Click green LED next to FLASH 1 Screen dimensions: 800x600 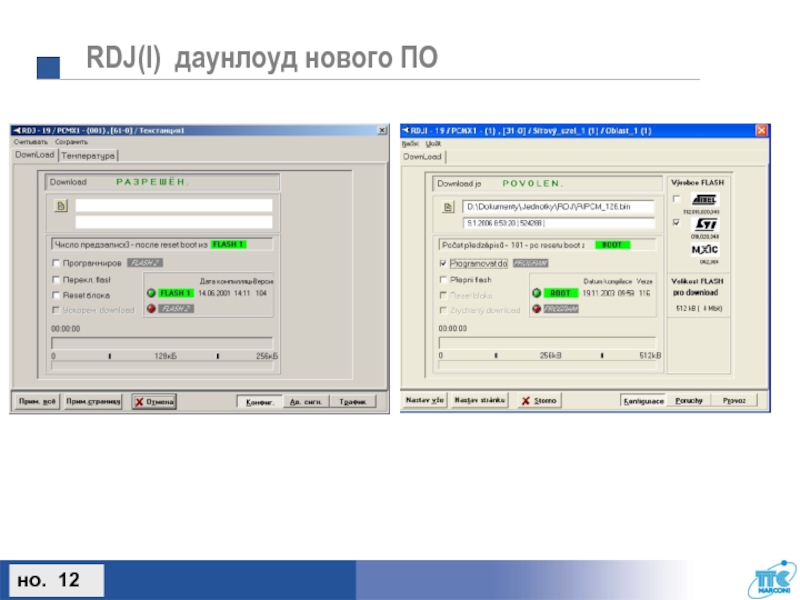pos(151,293)
